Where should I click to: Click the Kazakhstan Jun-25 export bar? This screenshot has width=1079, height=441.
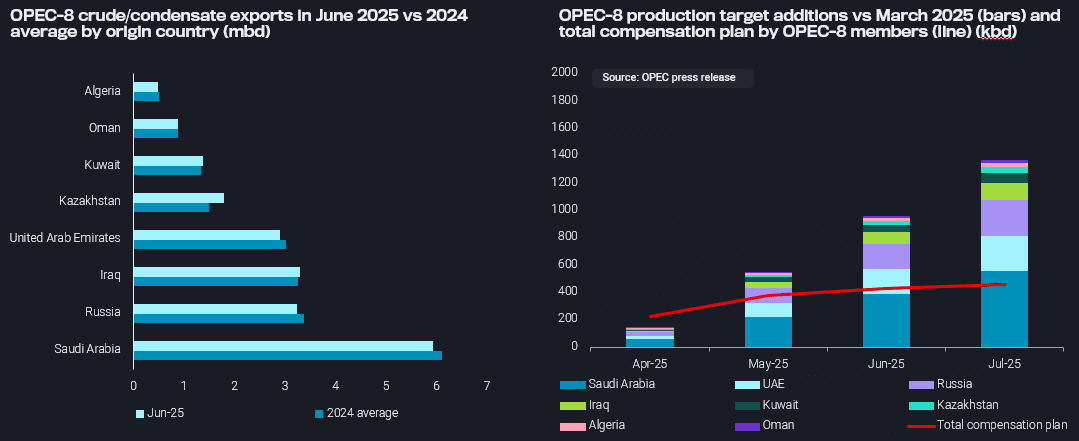(179, 198)
